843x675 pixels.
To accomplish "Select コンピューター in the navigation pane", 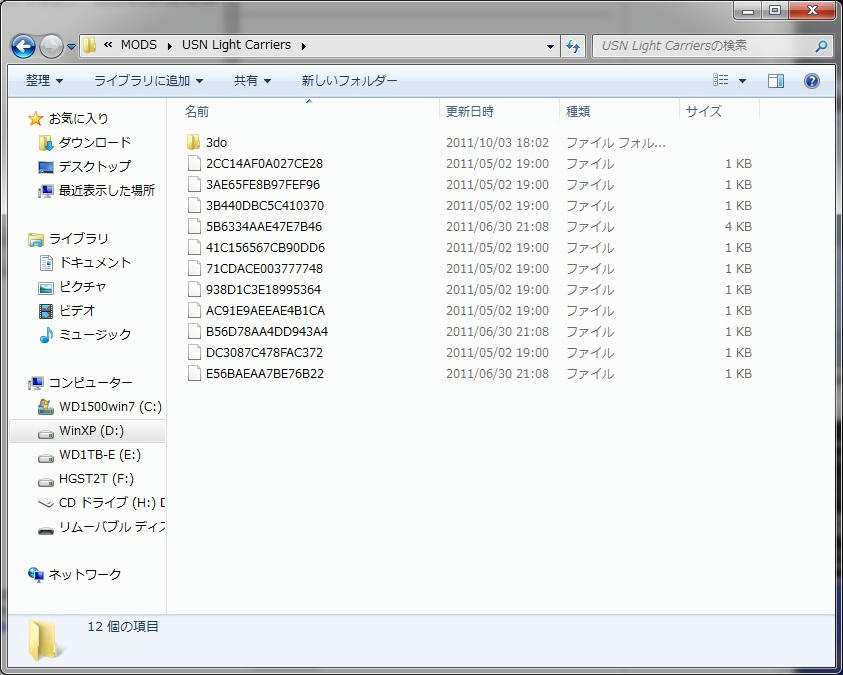I will coord(81,383).
